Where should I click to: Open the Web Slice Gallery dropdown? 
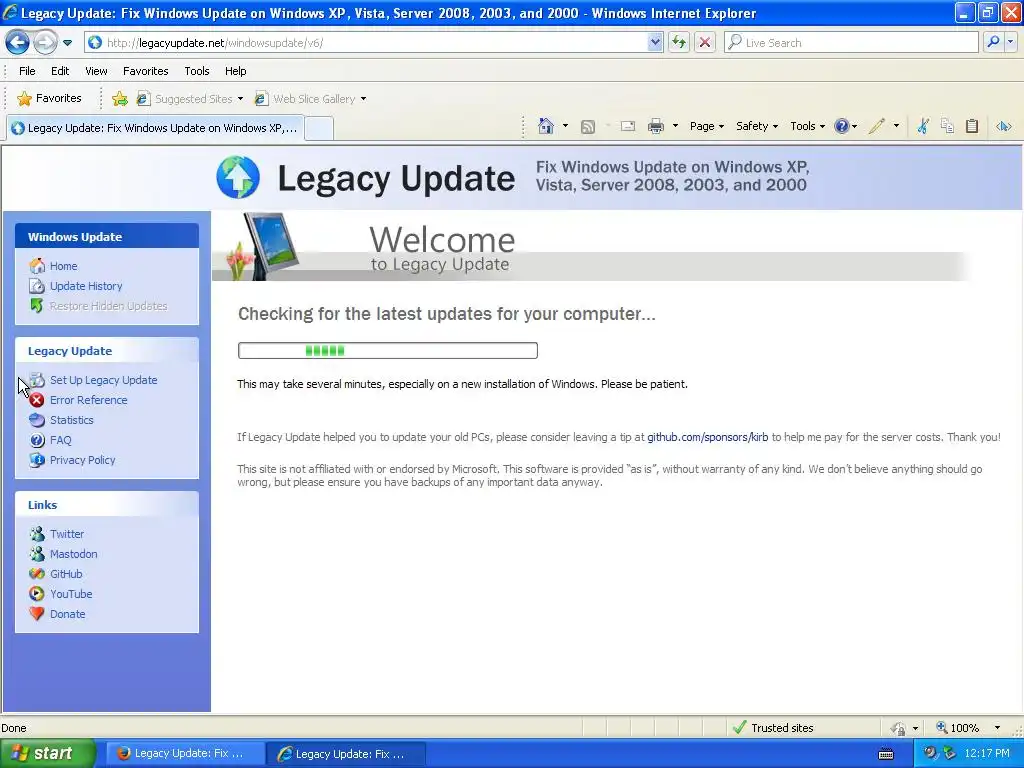(x=311, y=99)
